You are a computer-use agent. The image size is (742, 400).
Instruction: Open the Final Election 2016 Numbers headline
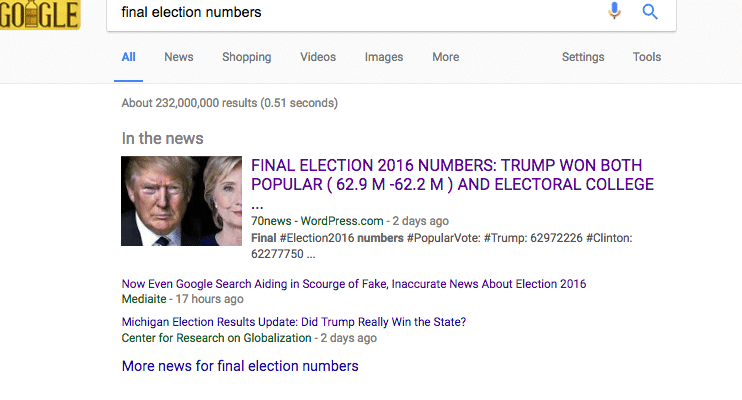click(x=452, y=184)
